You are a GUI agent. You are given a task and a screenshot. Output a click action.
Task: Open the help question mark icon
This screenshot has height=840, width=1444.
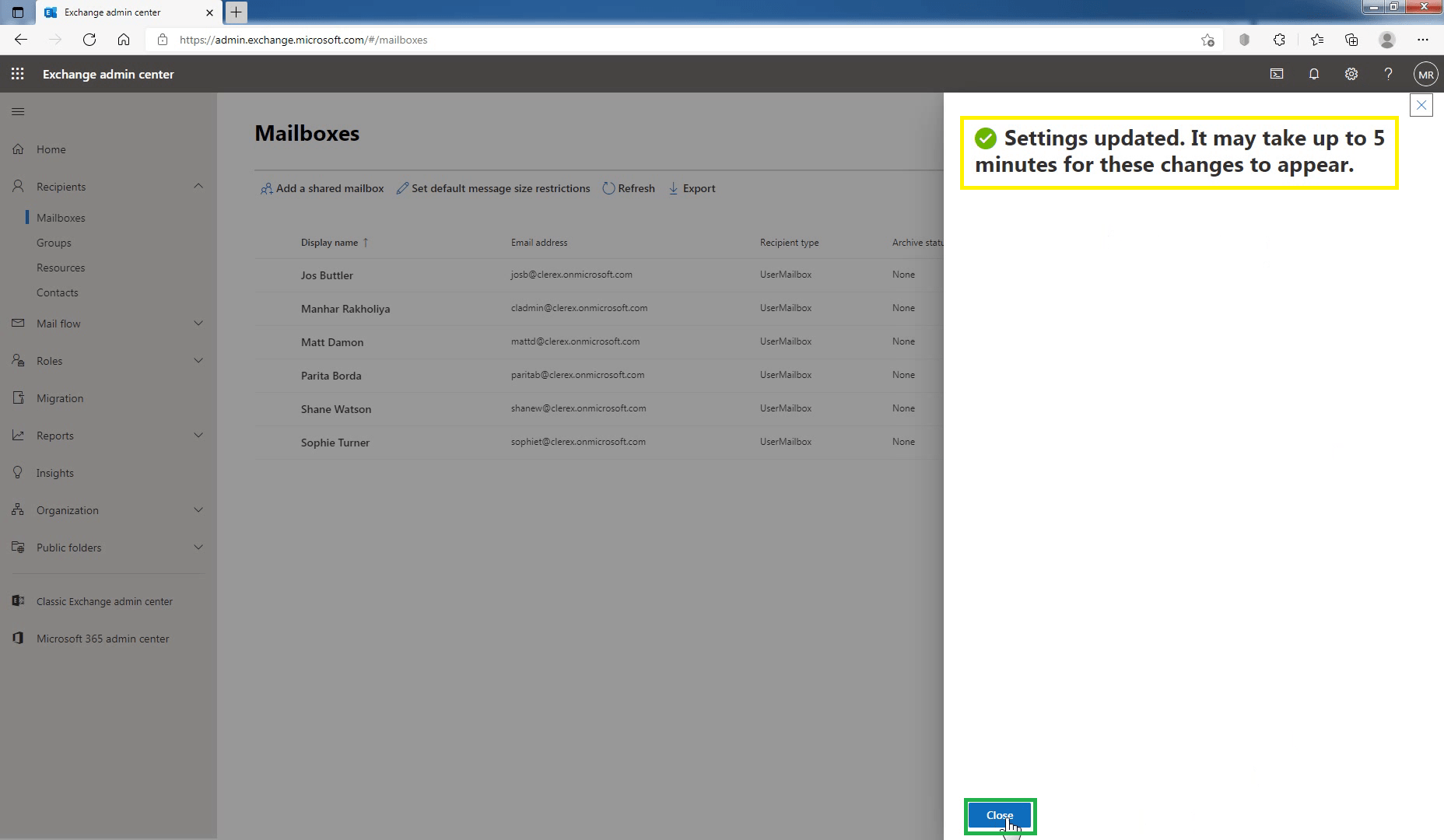(1388, 74)
